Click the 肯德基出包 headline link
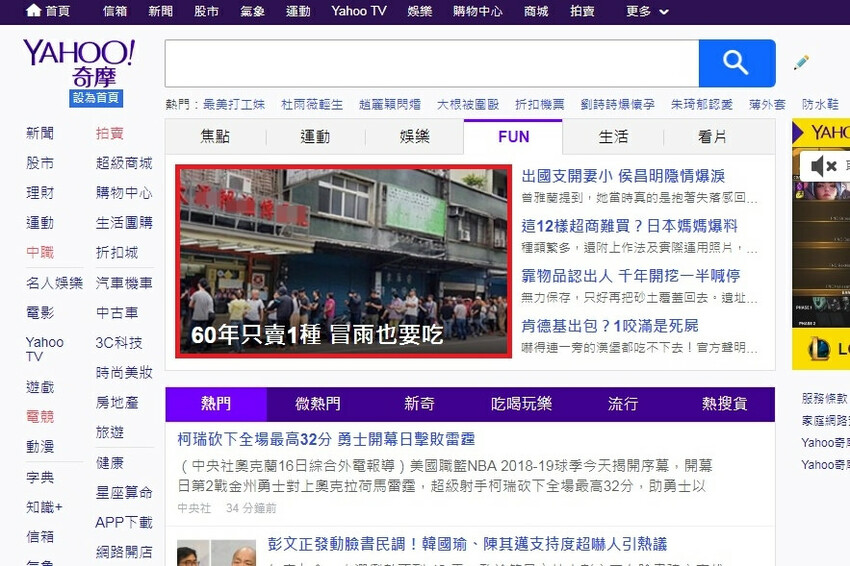 tap(610, 326)
